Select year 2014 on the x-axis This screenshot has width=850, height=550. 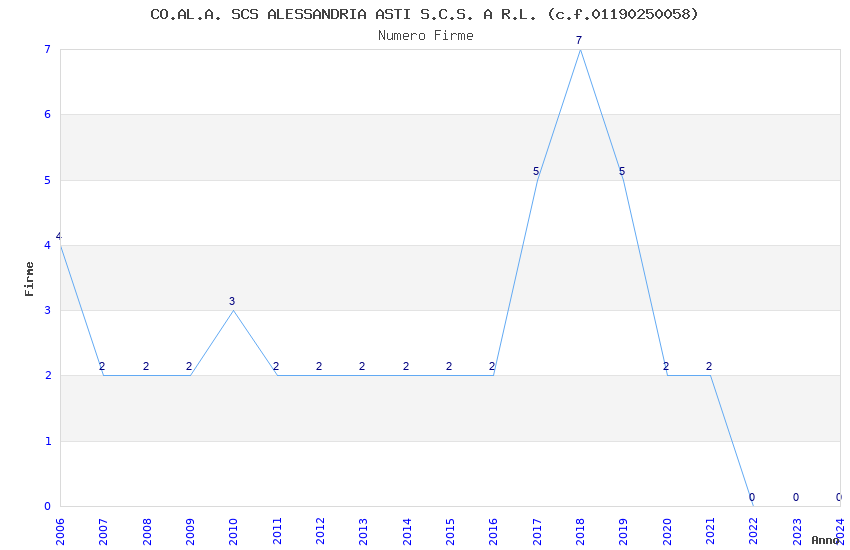(407, 531)
